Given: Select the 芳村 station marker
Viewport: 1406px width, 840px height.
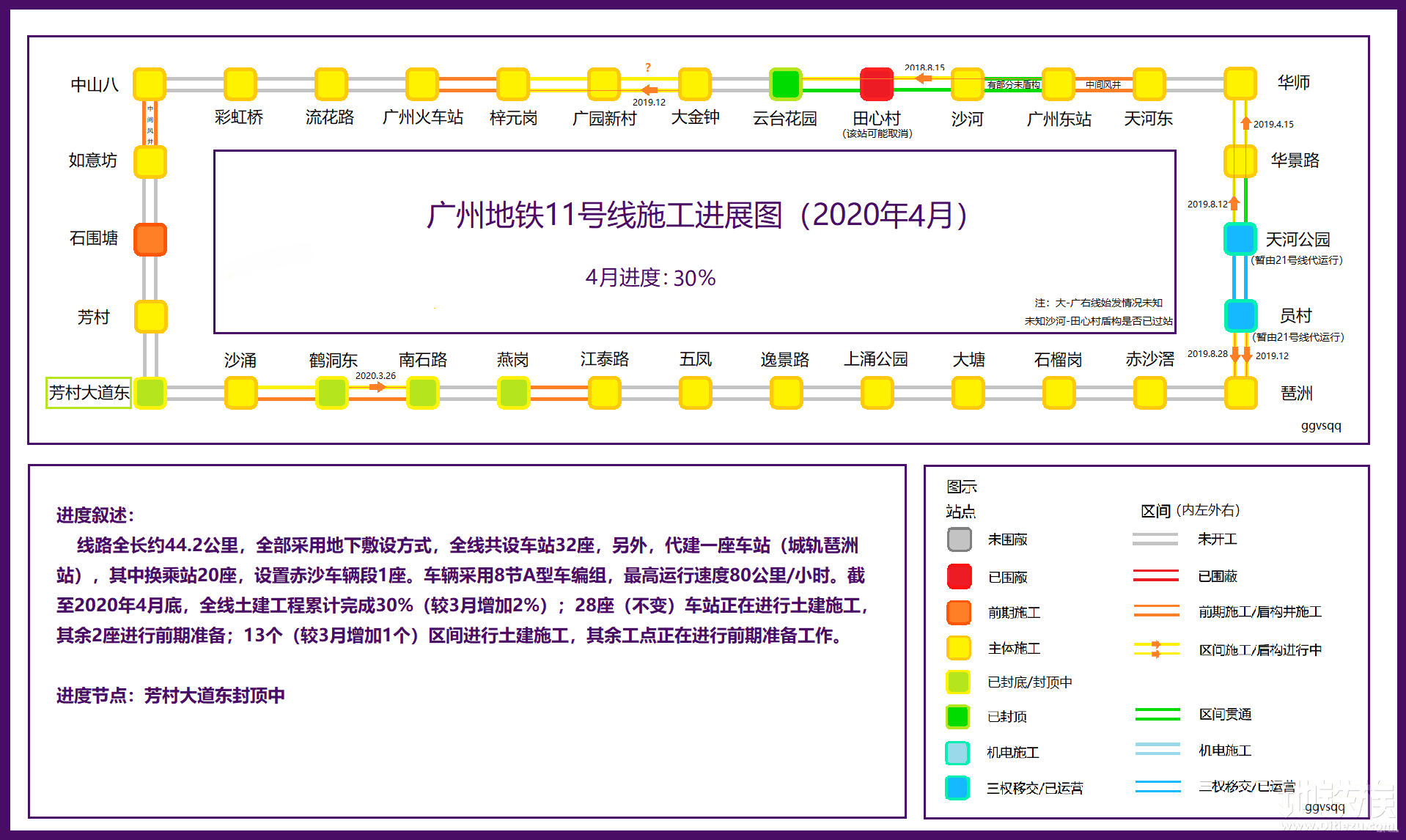Looking at the screenshot, I should (150, 317).
